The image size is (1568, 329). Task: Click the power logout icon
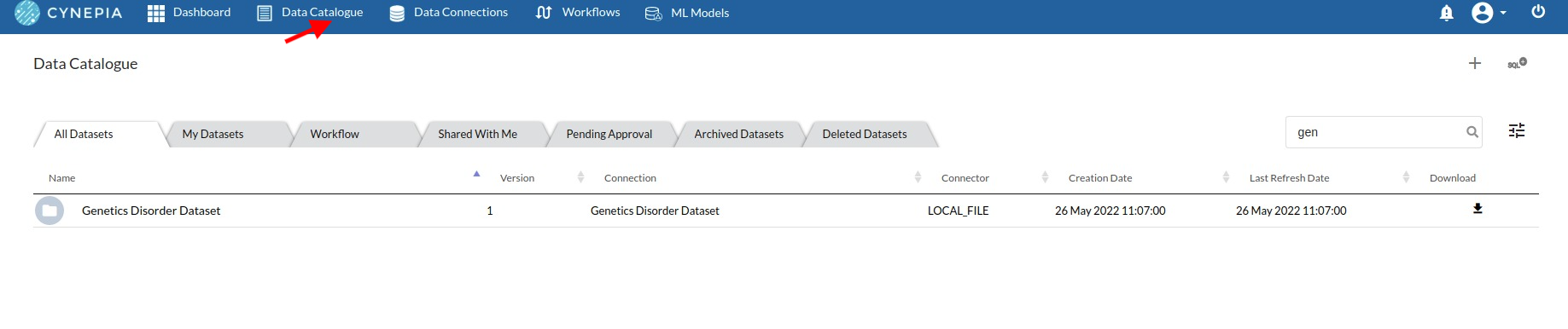coord(1538,12)
